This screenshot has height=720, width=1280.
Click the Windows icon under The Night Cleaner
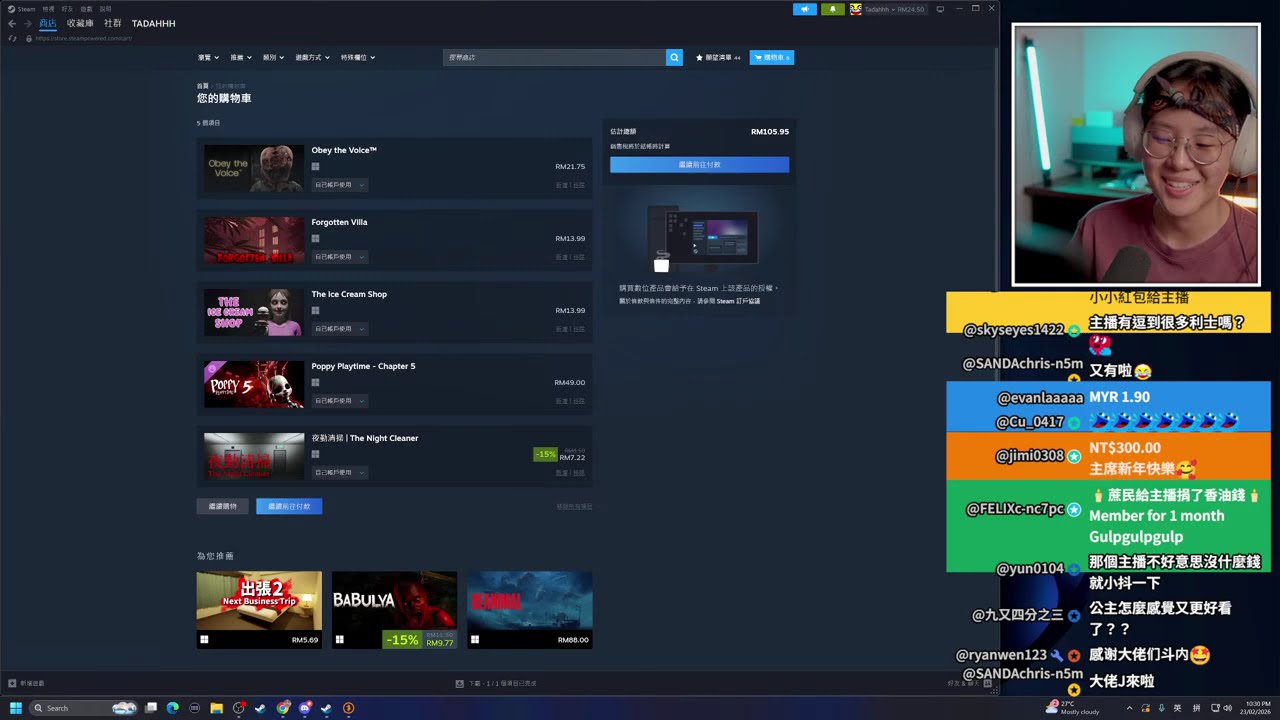pos(315,455)
